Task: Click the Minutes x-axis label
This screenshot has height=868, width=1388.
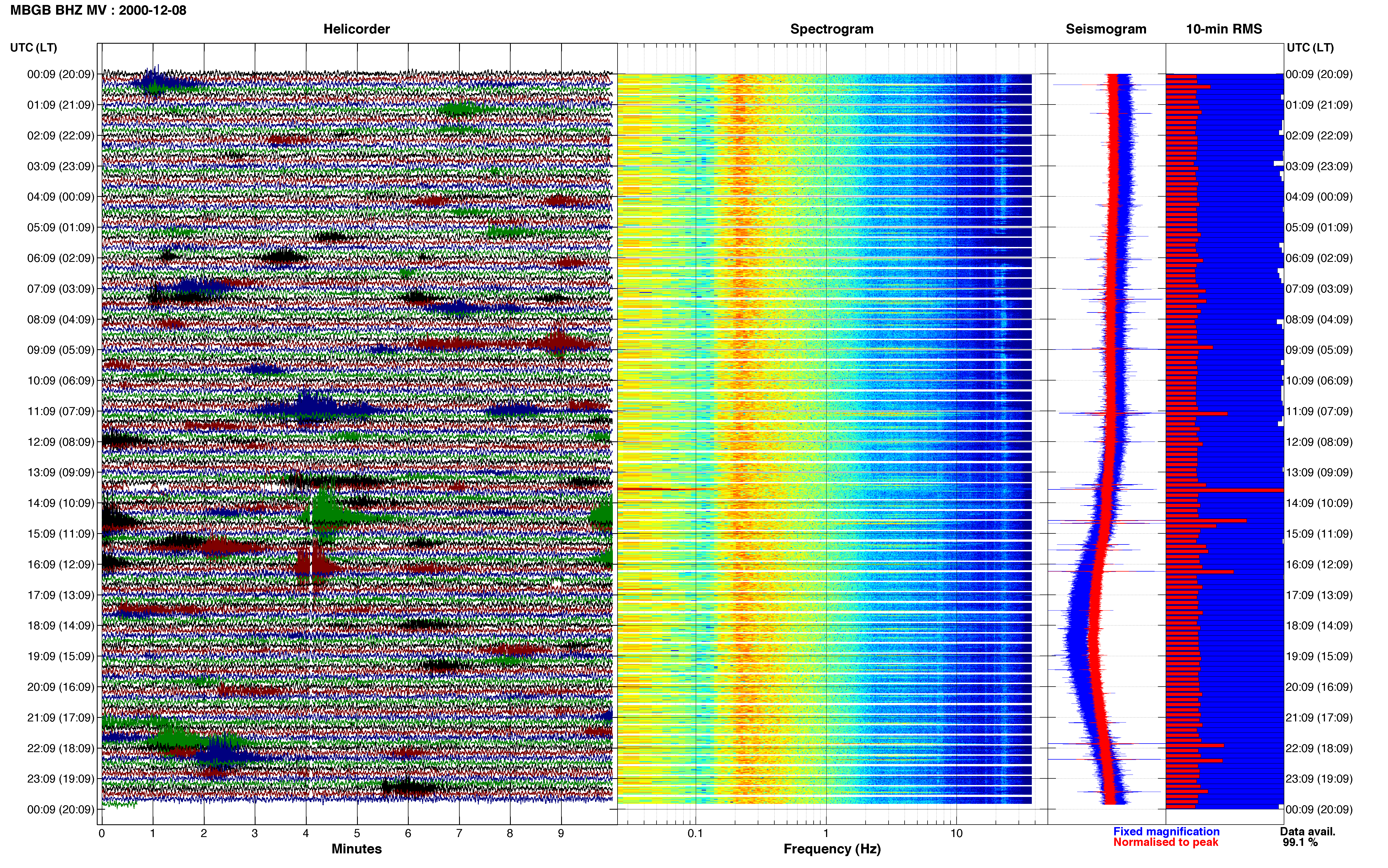Action: [x=356, y=849]
